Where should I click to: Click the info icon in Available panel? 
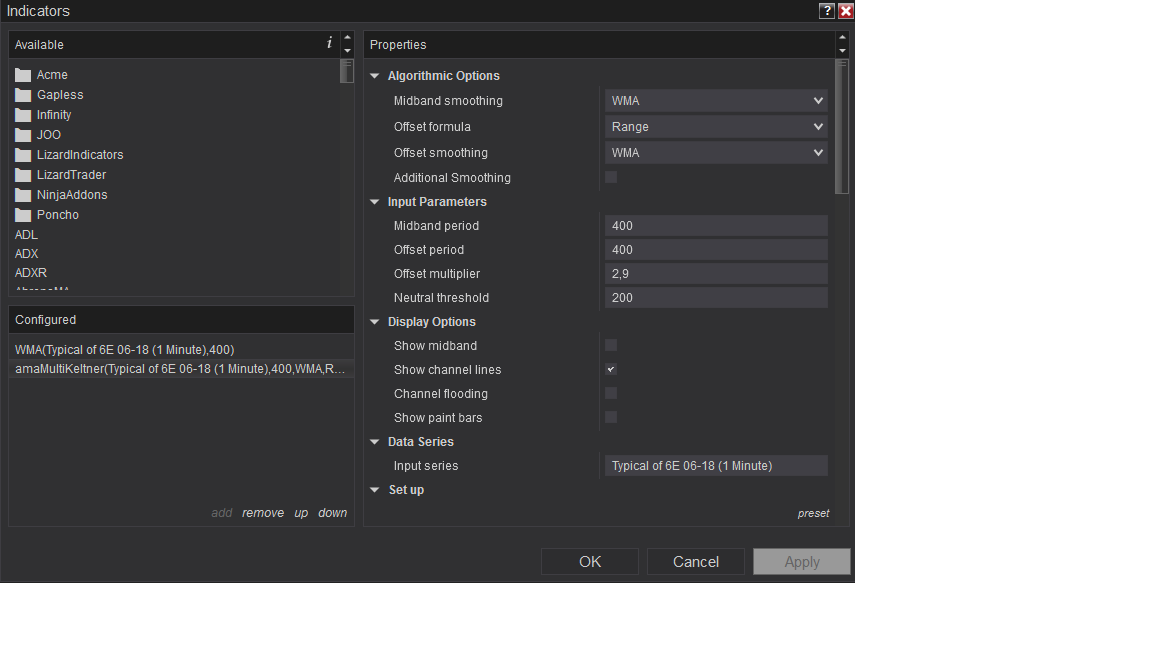(x=329, y=43)
